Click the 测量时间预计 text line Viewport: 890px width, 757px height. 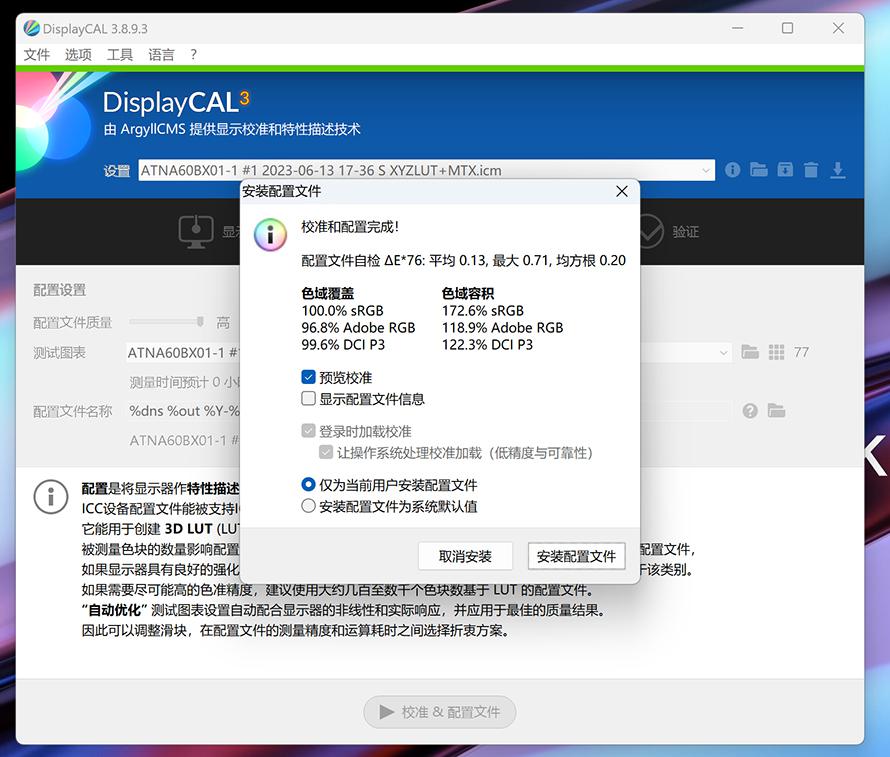click(184, 382)
